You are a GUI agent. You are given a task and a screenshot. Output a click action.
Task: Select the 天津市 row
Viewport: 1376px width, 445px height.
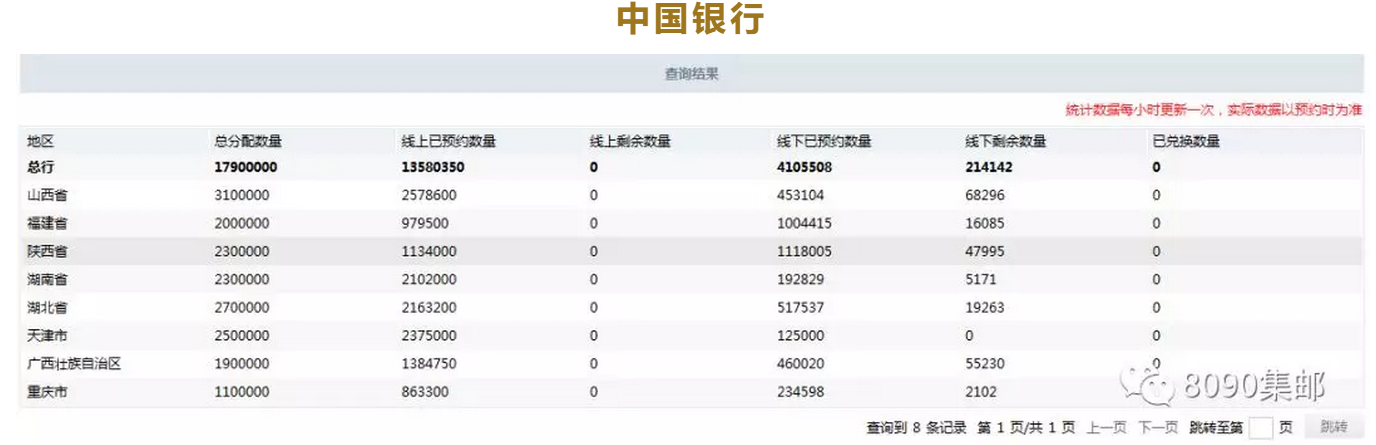pos(691,335)
